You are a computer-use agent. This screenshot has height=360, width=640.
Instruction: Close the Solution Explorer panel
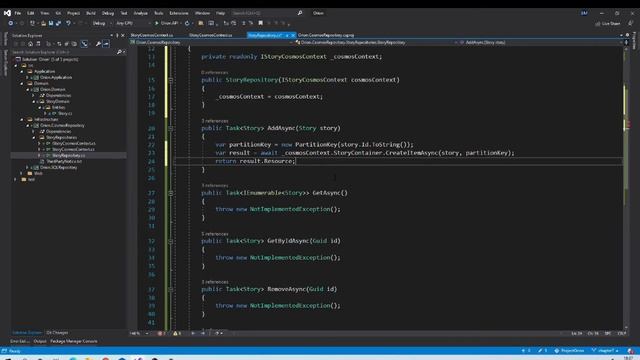[123, 36]
